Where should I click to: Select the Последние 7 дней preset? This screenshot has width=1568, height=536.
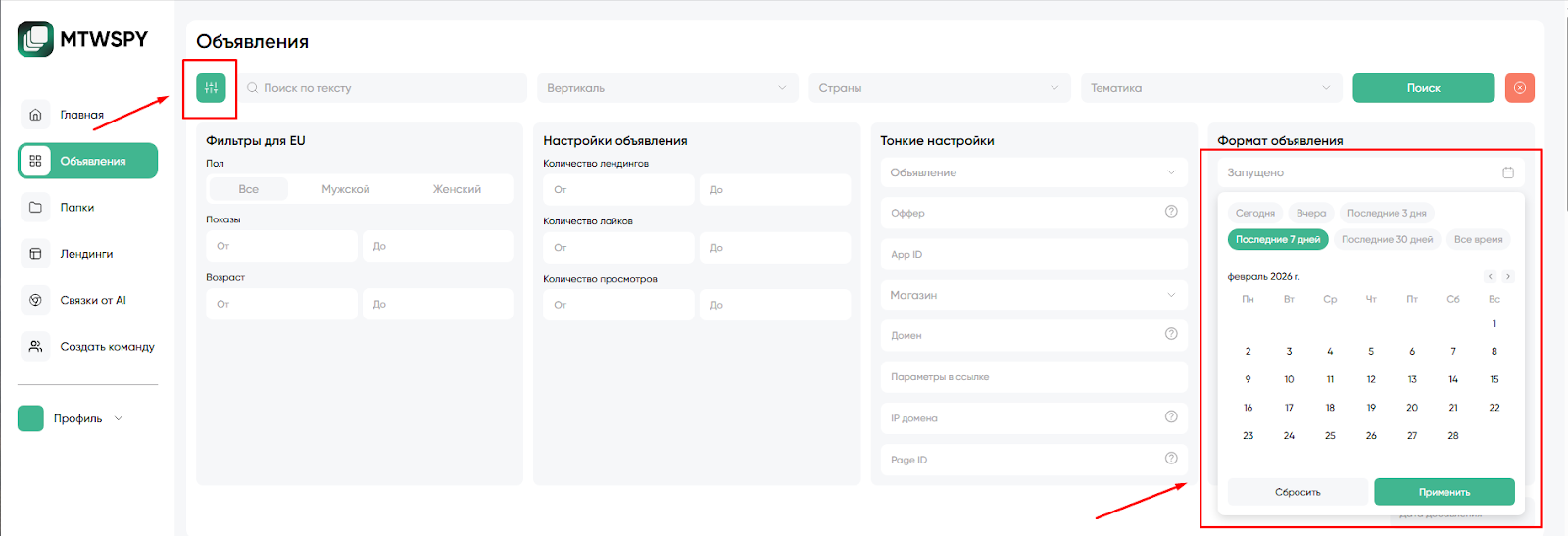point(1278,239)
